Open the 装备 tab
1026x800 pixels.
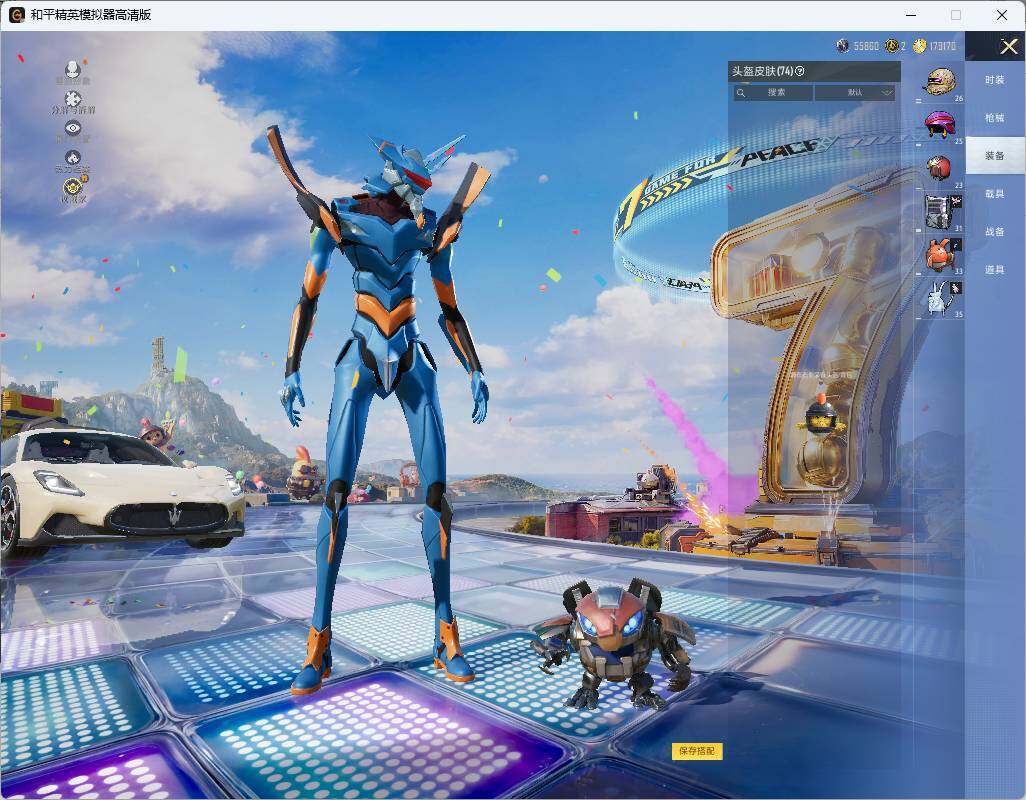click(995, 156)
